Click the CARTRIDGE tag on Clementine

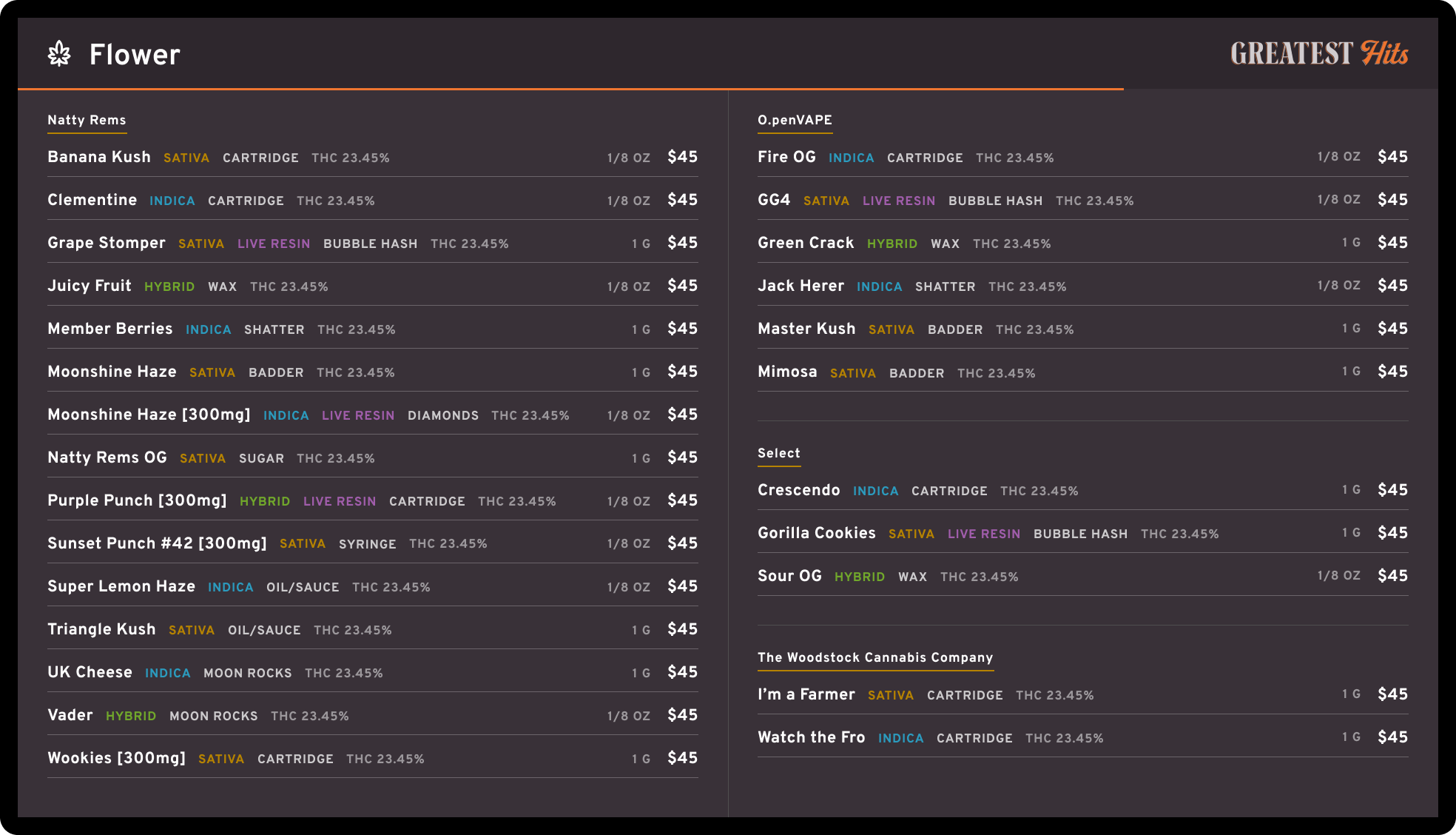tap(246, 201)
